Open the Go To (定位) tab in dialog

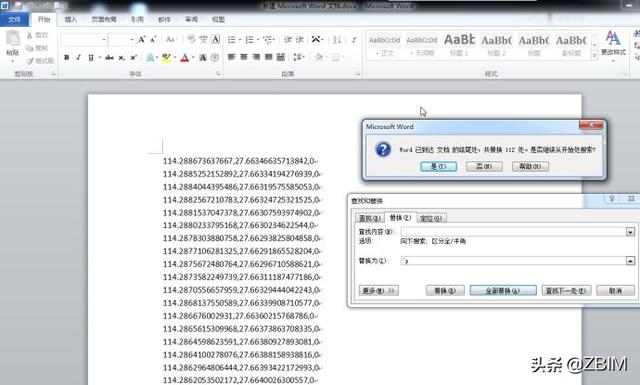pyautogui.click(x=431, y=218)
